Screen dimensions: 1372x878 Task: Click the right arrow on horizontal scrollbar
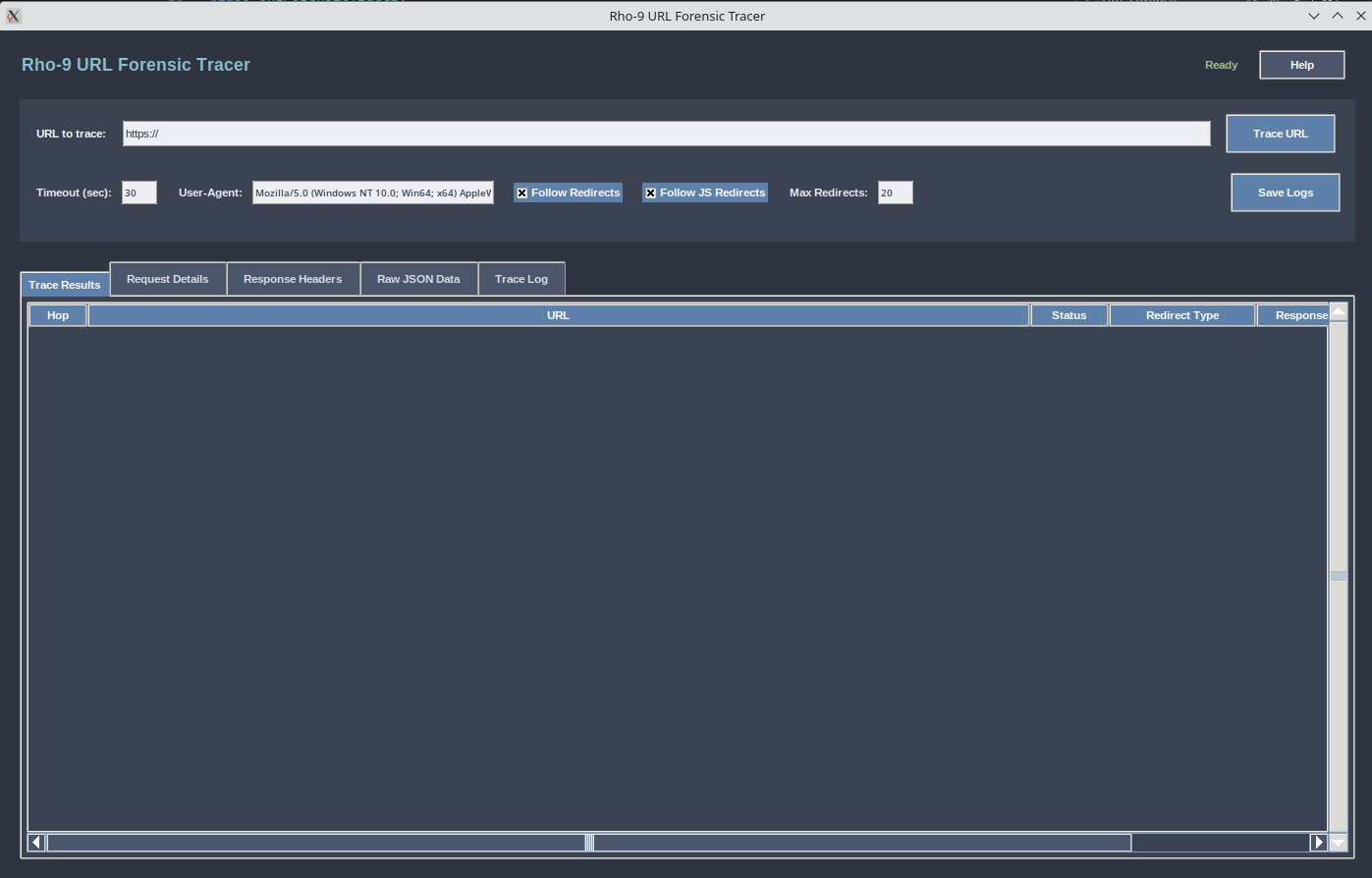pos(1318,842)
